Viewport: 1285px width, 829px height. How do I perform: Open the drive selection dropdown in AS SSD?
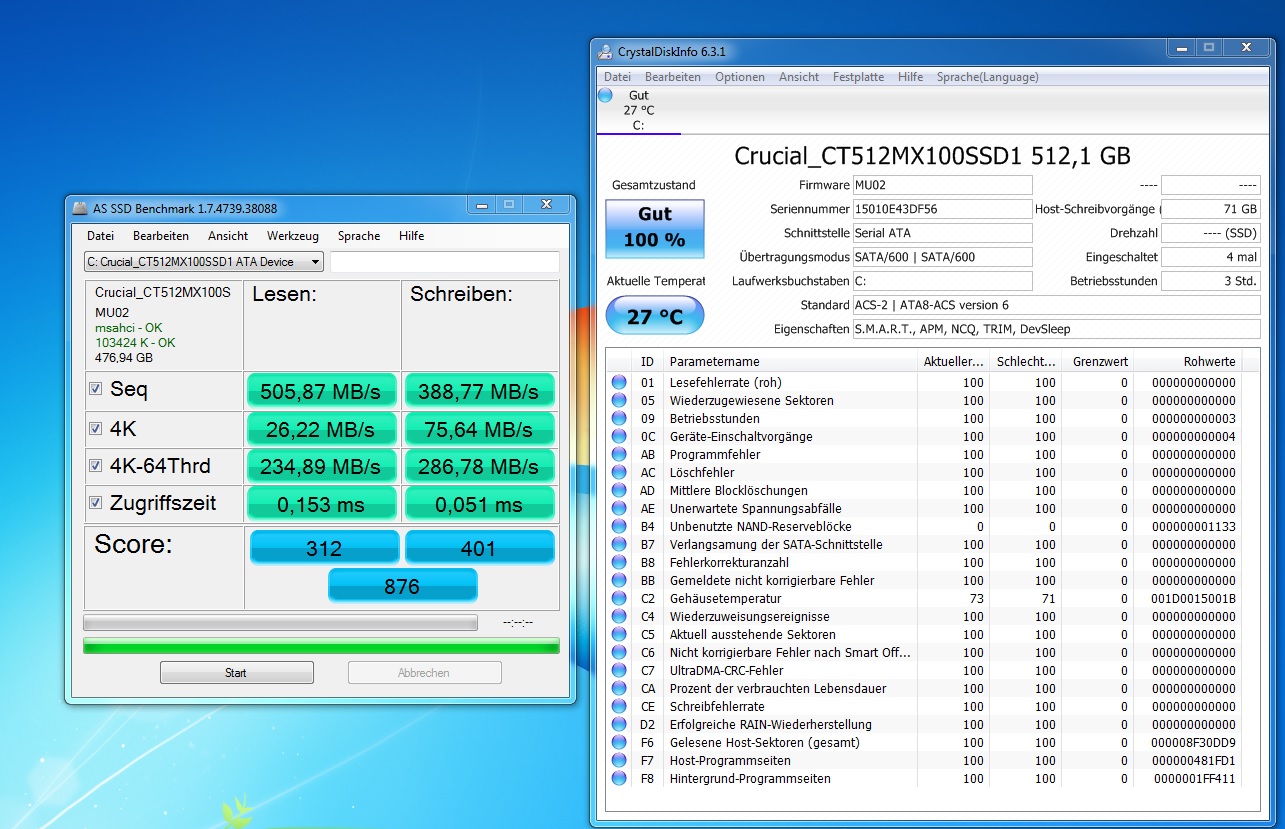[204, 262]
